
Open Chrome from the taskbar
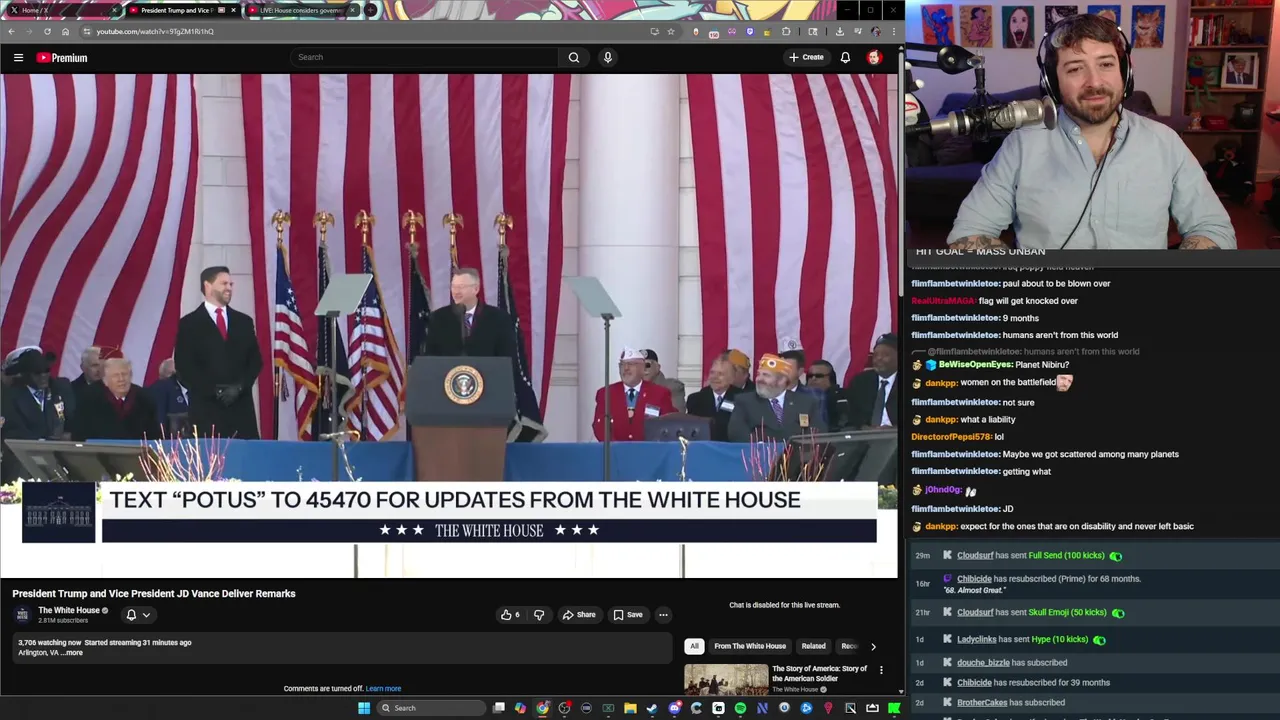pyautogui.click(x=542, y=708)
